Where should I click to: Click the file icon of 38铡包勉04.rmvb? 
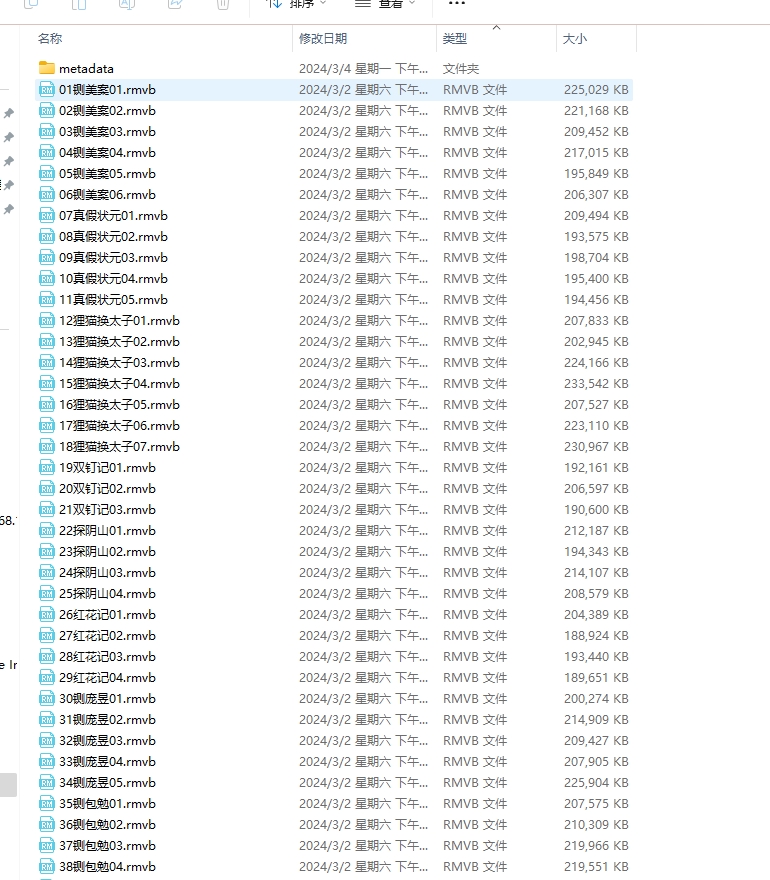(x=47, y=867)
